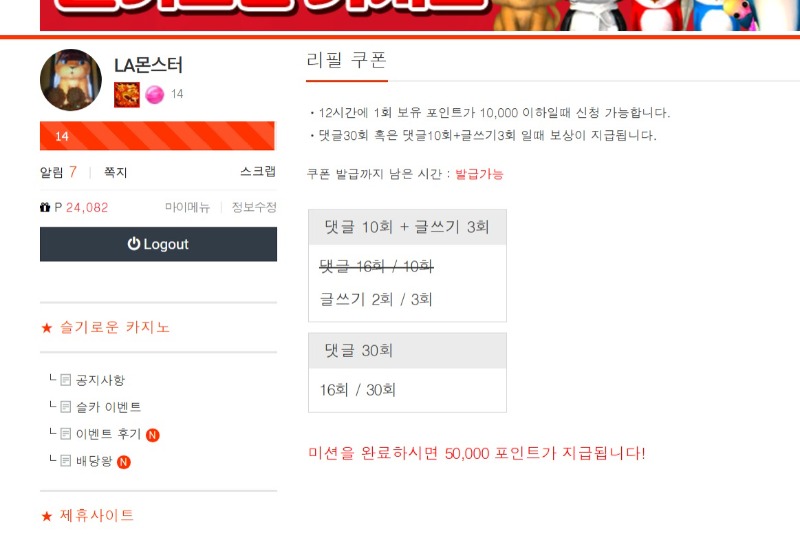
Task: Click the N badge next to 이벤트 후기
Action: pos(153,435)
